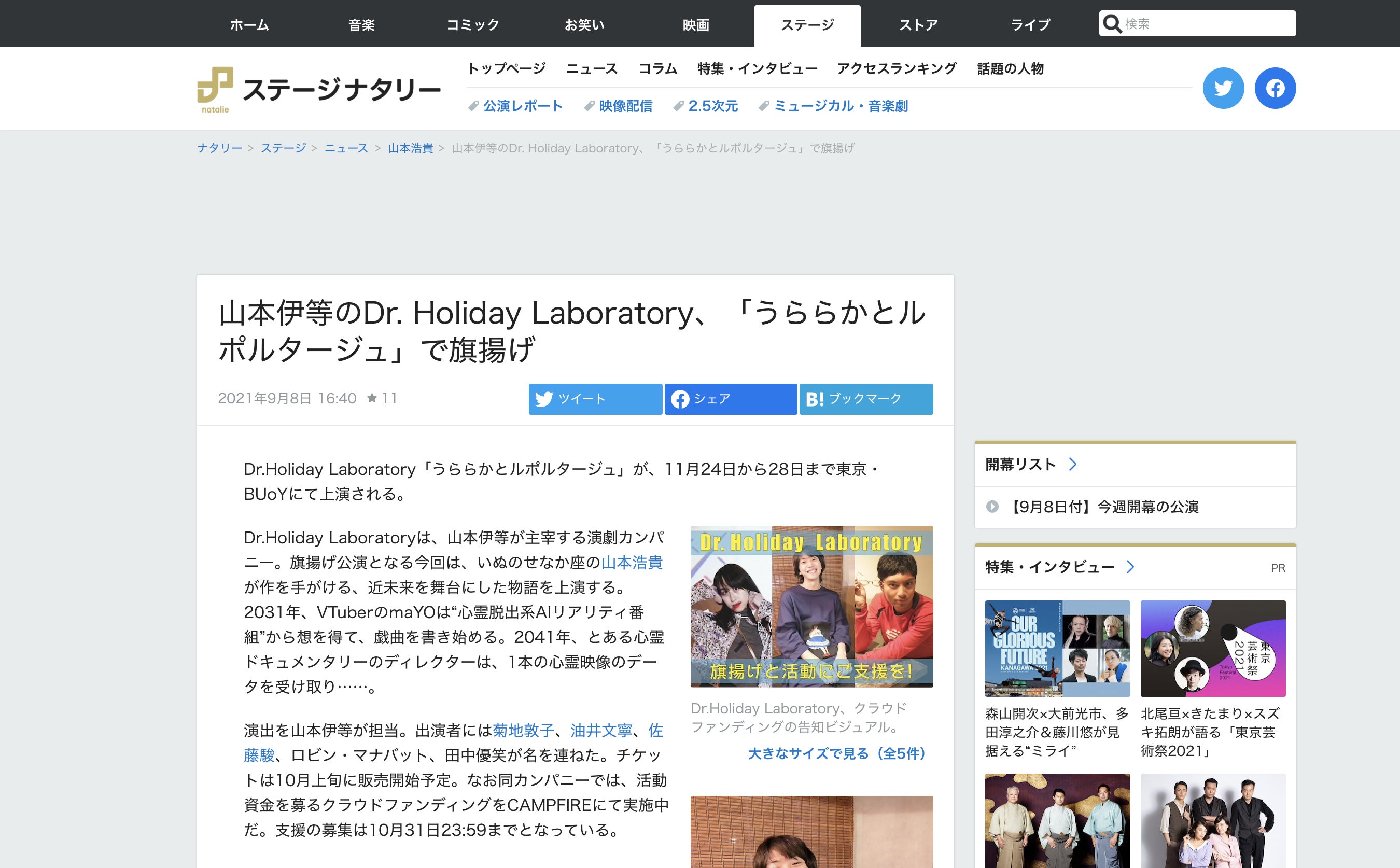The height and width of the screenshot is (868, 1400).
Task: Open 今週開幕の公演 play arrow item
Action: point(992,506)
